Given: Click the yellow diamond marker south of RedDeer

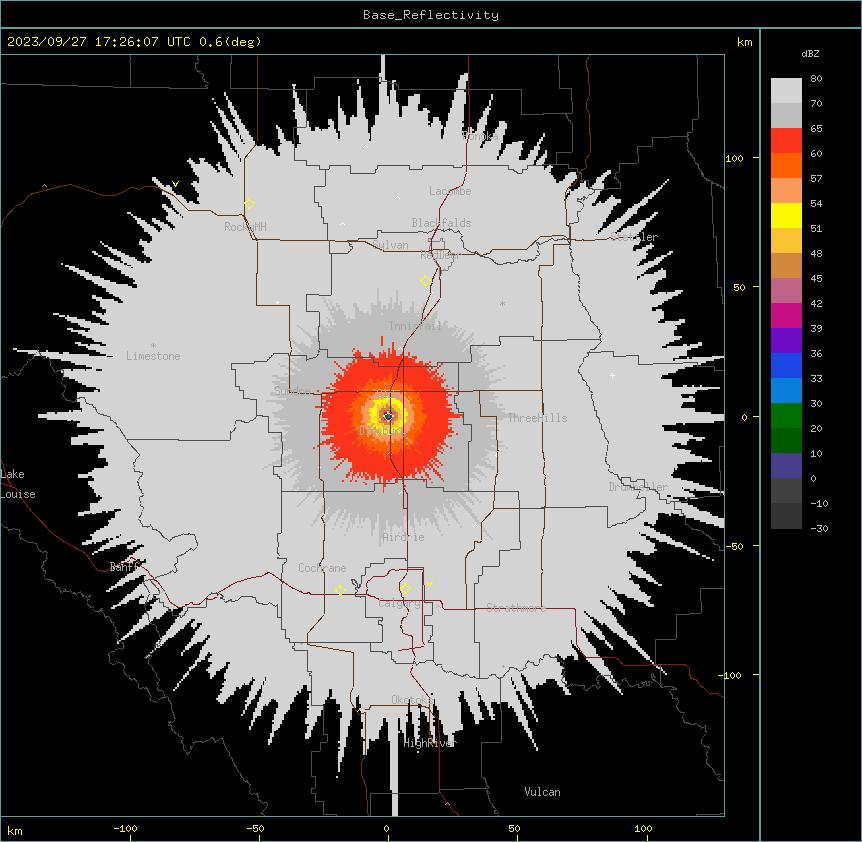Looking at the screenshot, I should pos(425,281).
